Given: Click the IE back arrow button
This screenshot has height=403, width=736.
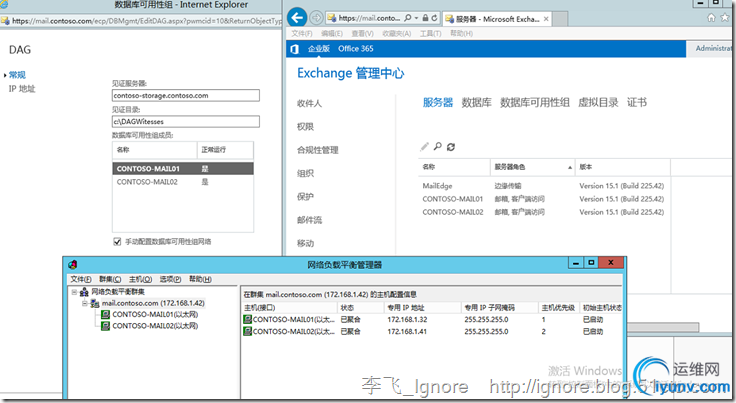Looking at the screenshot, I should [297, 18].
